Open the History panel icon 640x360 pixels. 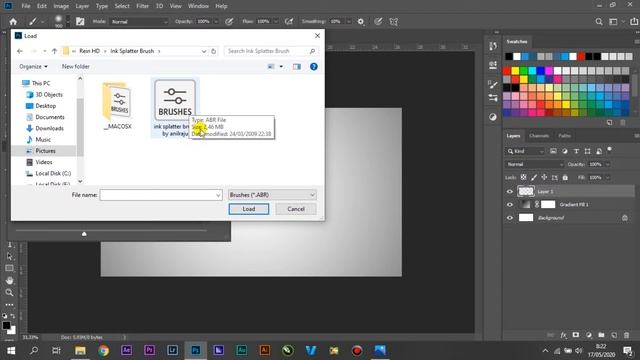[x=493, y=46]
